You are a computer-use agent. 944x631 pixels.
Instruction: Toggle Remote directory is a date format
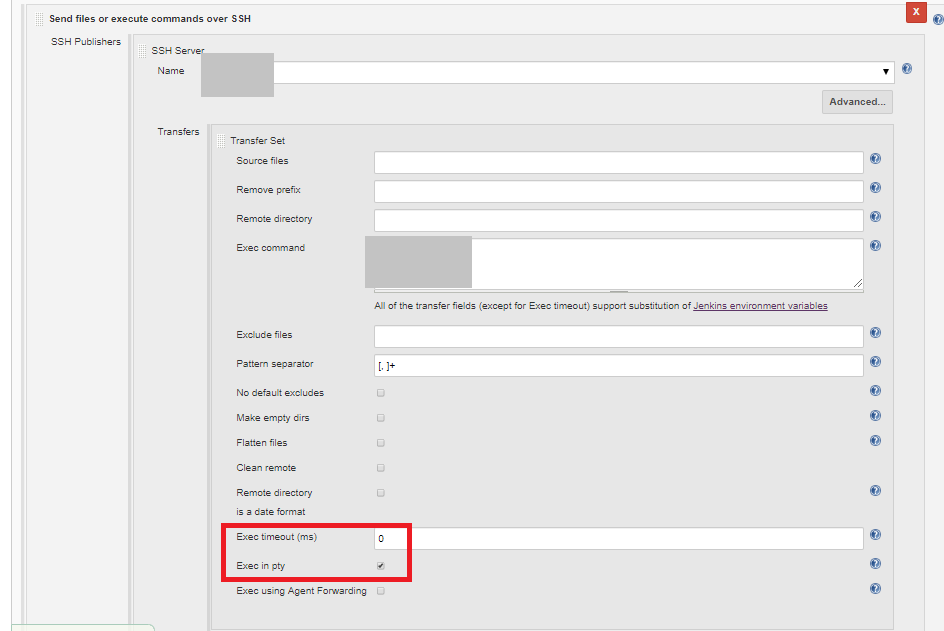point(380,493)
